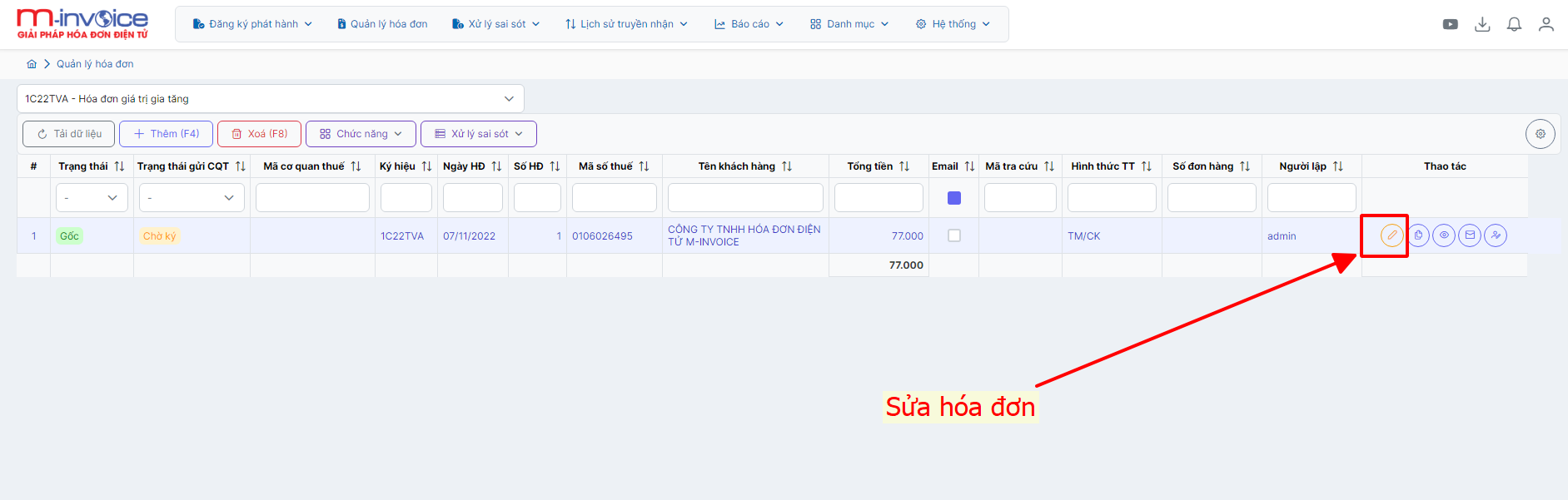Sort by Số đơn hàng arrows
Viewport: 1568px width, 500px height.
(1246, 166)
